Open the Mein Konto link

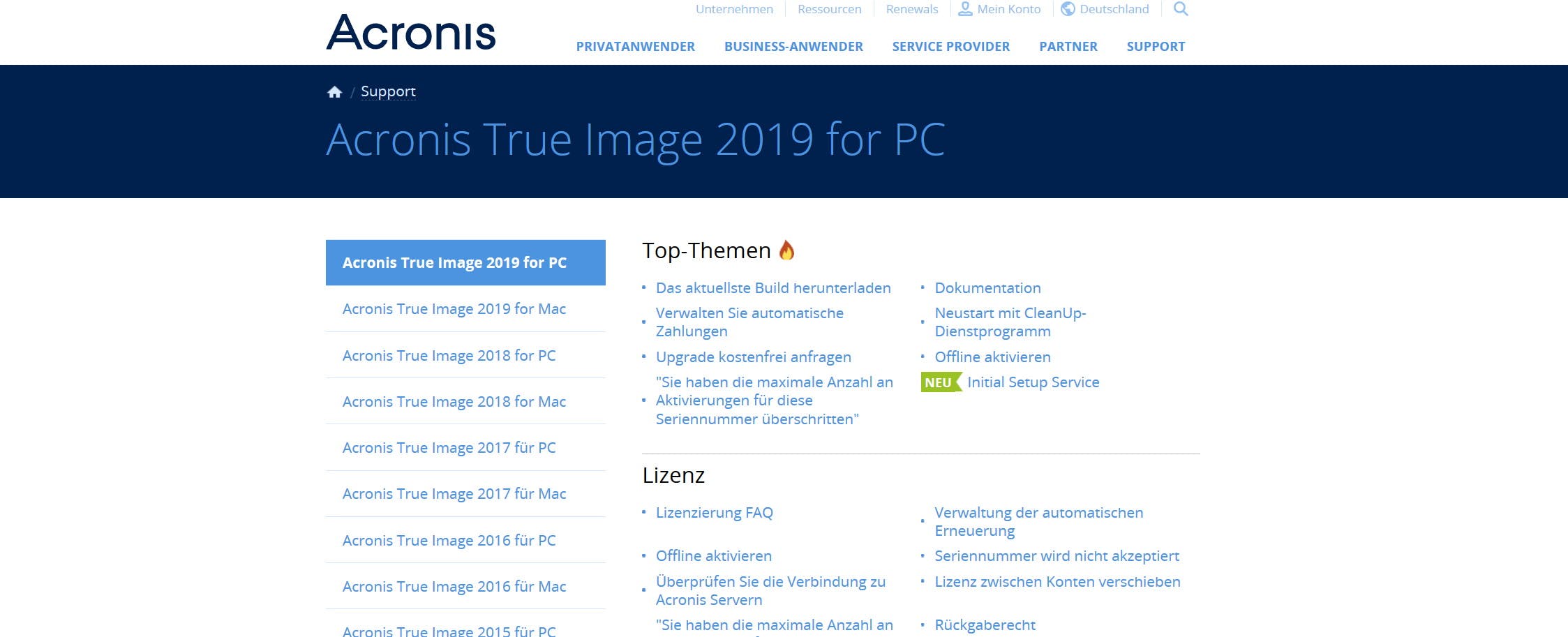[1009, 9]
